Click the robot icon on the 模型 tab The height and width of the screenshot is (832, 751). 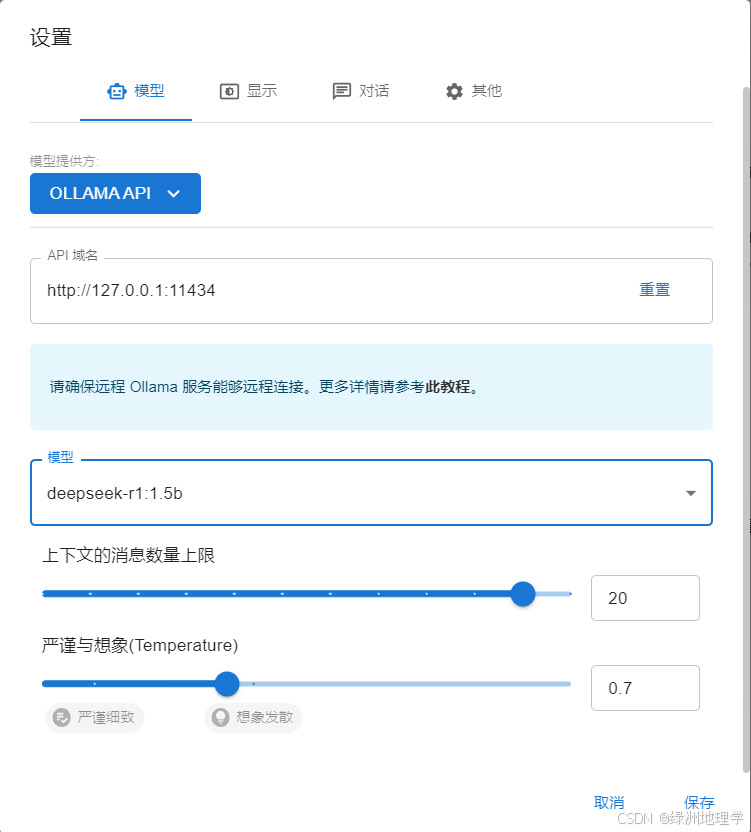[117, 91]
